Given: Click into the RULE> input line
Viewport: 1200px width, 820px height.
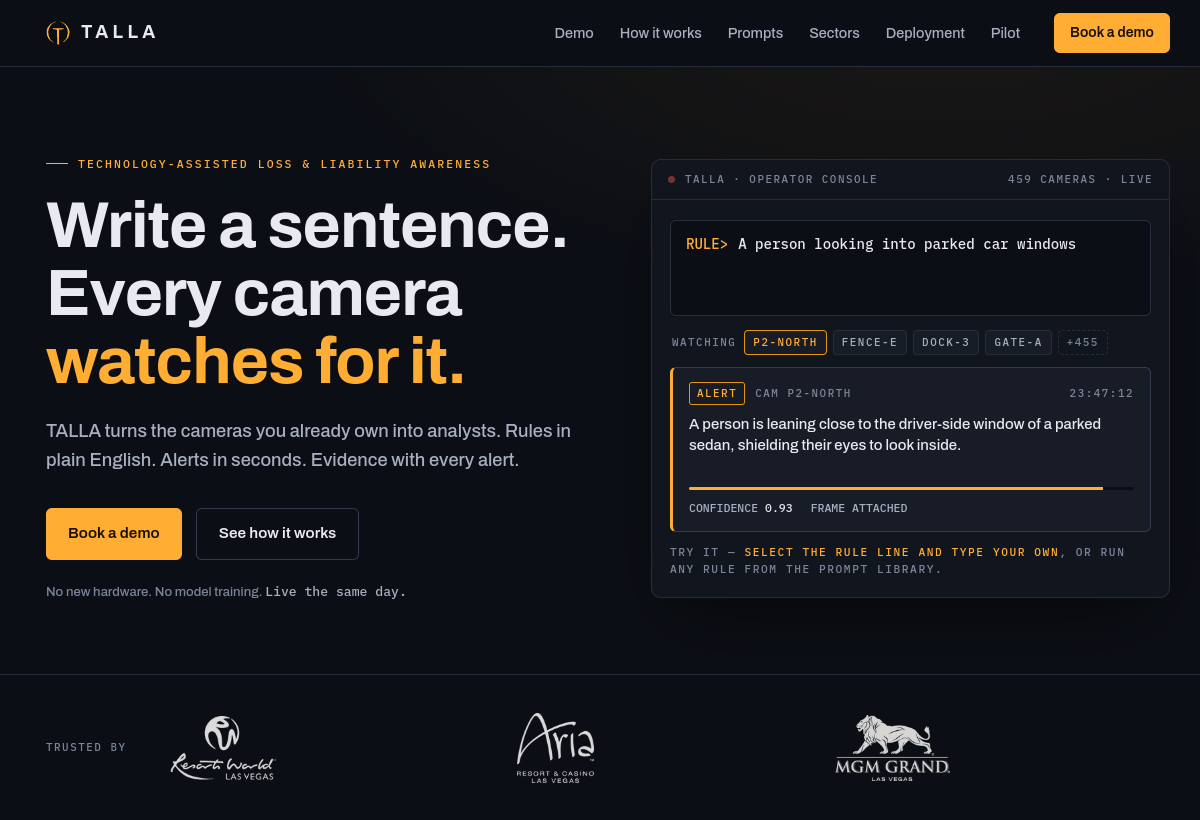Looking at the screenshot, I should tap(910, 268).
